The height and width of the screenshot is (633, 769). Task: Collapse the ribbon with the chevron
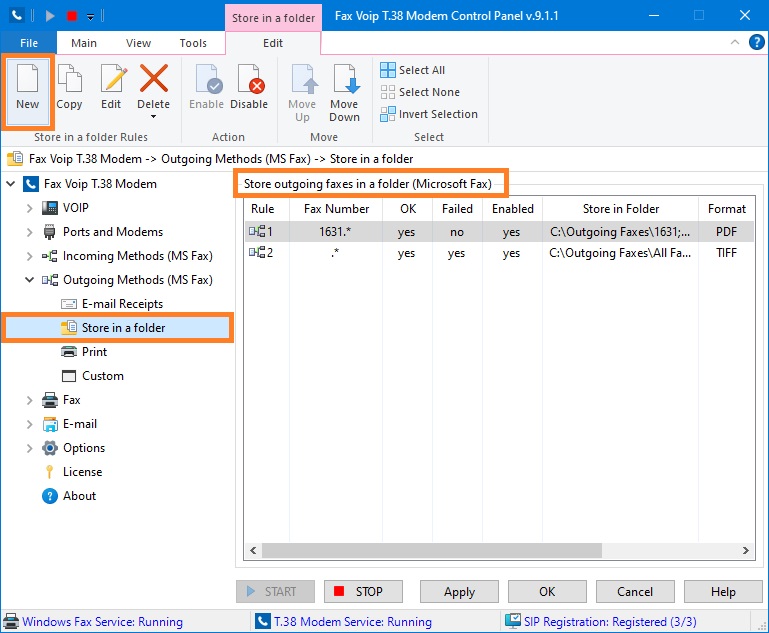point(735,42)
